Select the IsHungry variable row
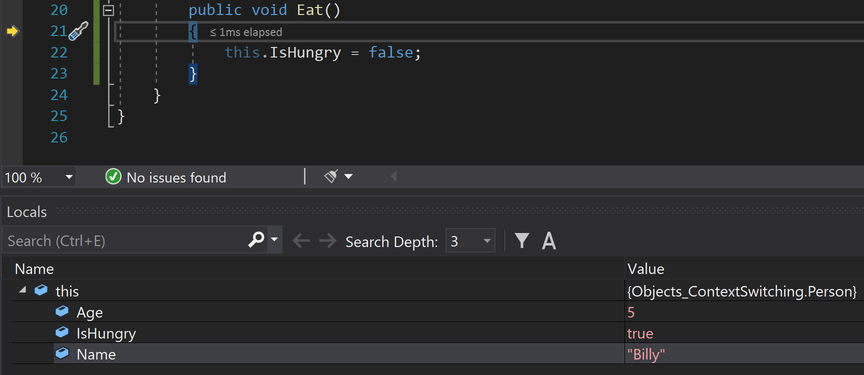Screen dimensions: 864x375 (438, 333)
